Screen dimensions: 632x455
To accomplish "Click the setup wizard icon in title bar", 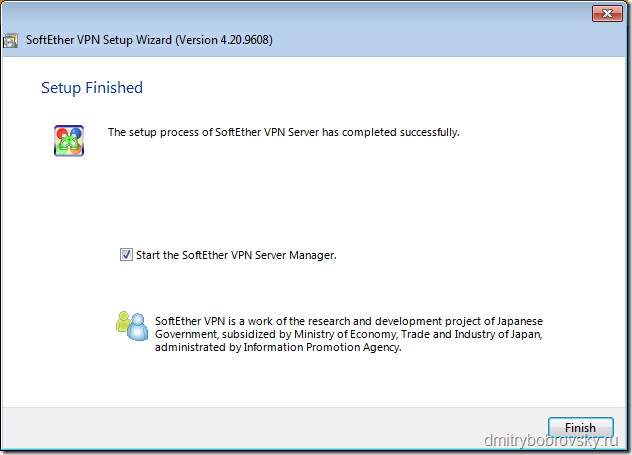I will point(10,40).
